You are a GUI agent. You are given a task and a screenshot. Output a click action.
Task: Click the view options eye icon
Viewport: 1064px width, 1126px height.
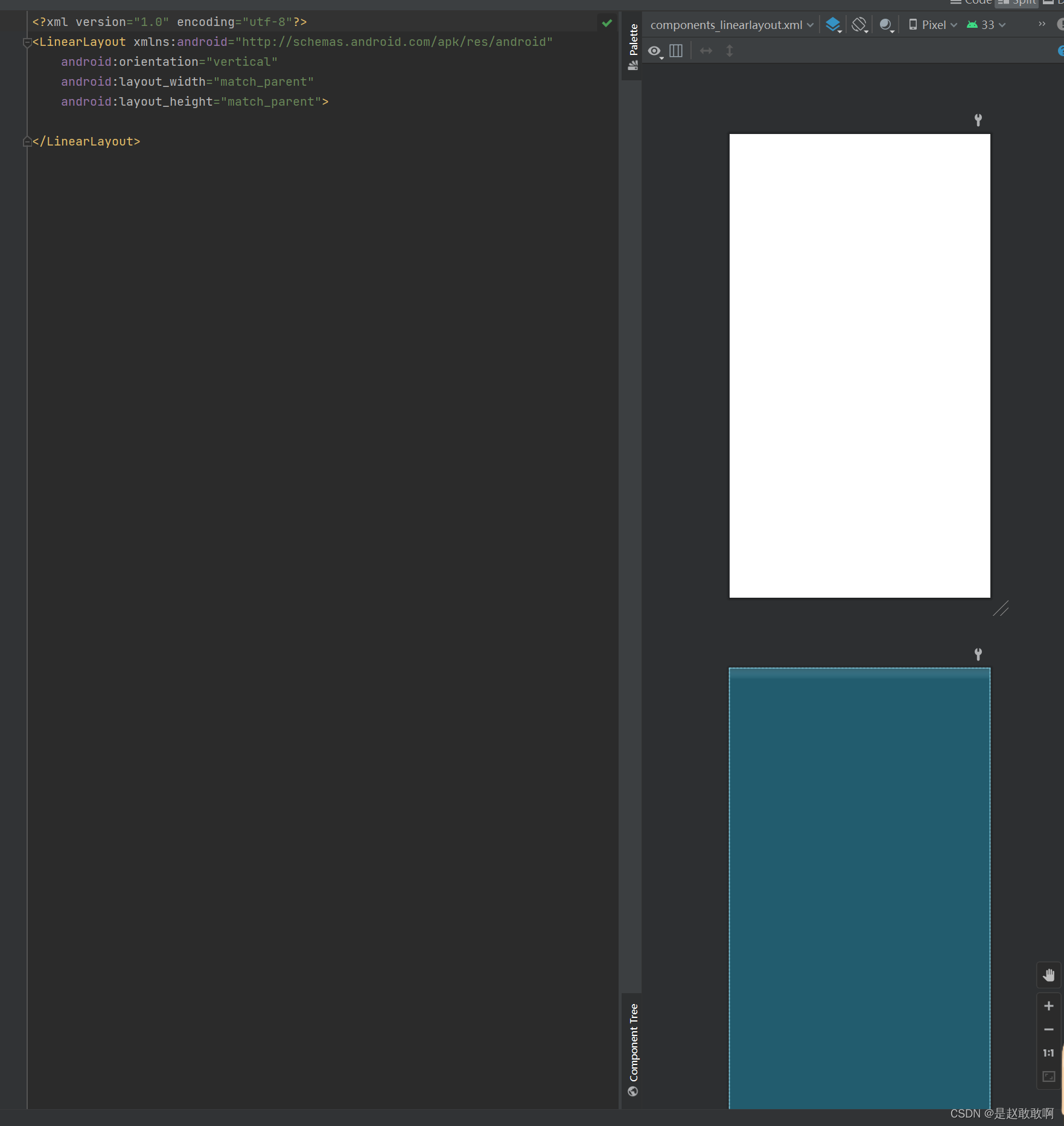pyautogui.click(x=655, y=51)
